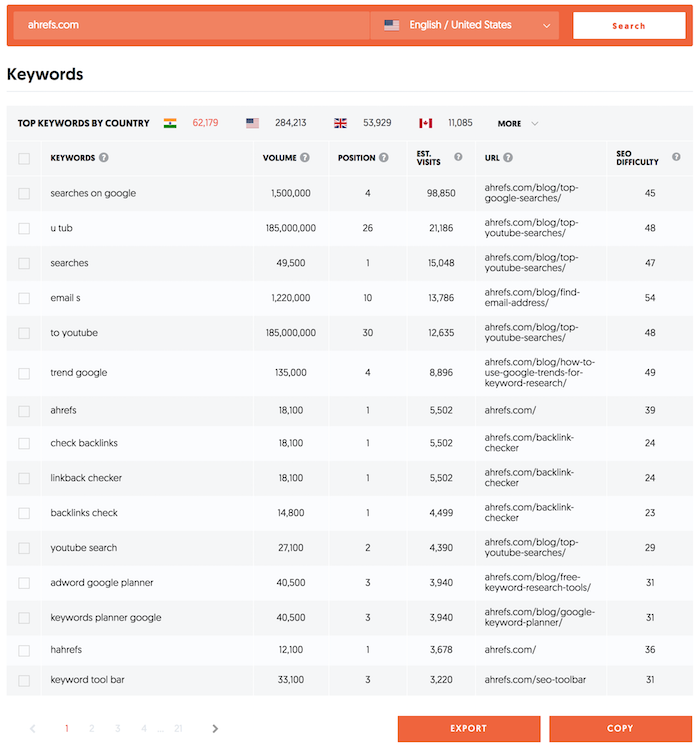700x750 pixels.
Task: Go to page 4 in pagination
Action: [144, 728]
